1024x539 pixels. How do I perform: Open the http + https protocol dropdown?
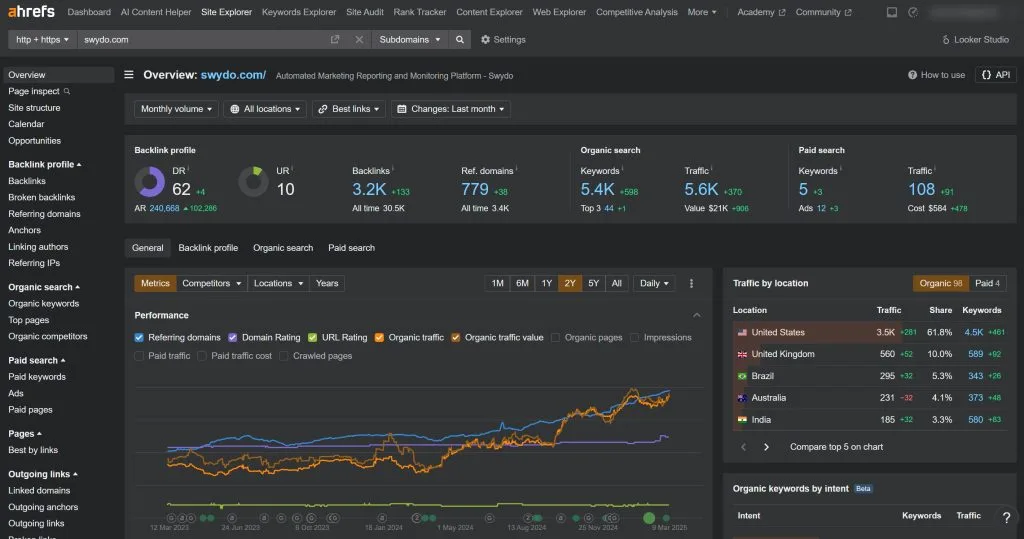click(x=42, y=39)
